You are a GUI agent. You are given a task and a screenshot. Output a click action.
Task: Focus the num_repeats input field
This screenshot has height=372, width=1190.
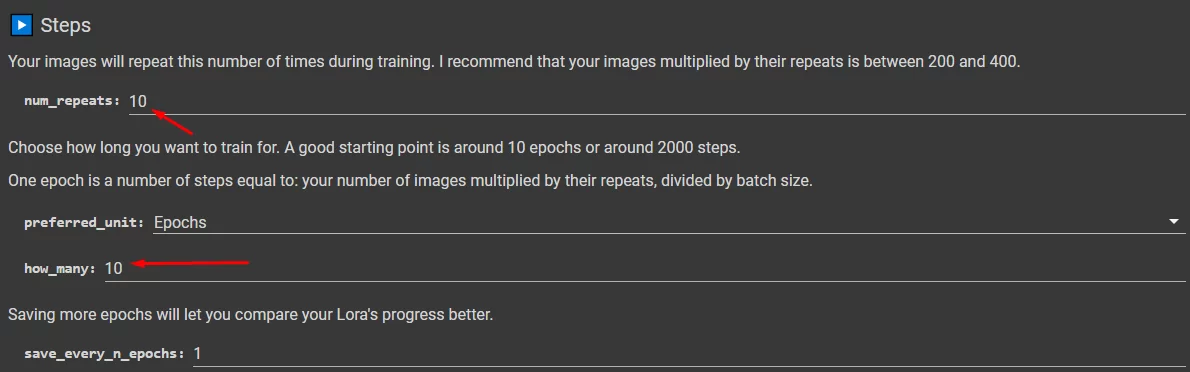[656, 101]
